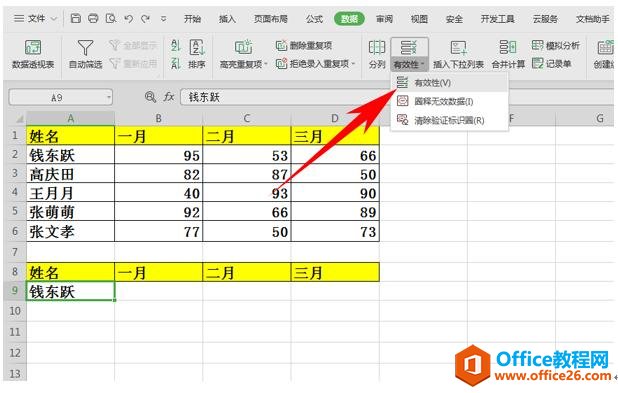
Task: Sort ascending with the A-Z icon
Action: (176, 45)
